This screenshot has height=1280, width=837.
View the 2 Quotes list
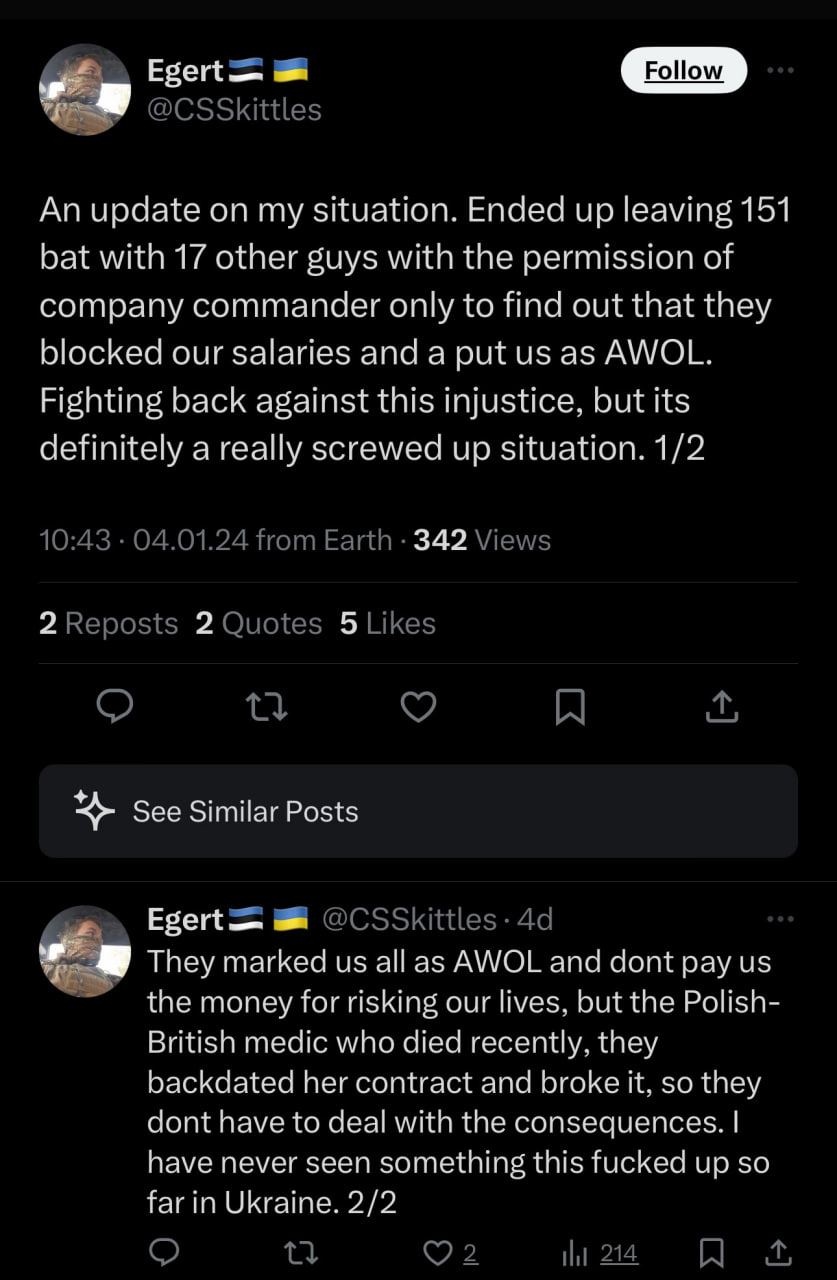(259, 623)
